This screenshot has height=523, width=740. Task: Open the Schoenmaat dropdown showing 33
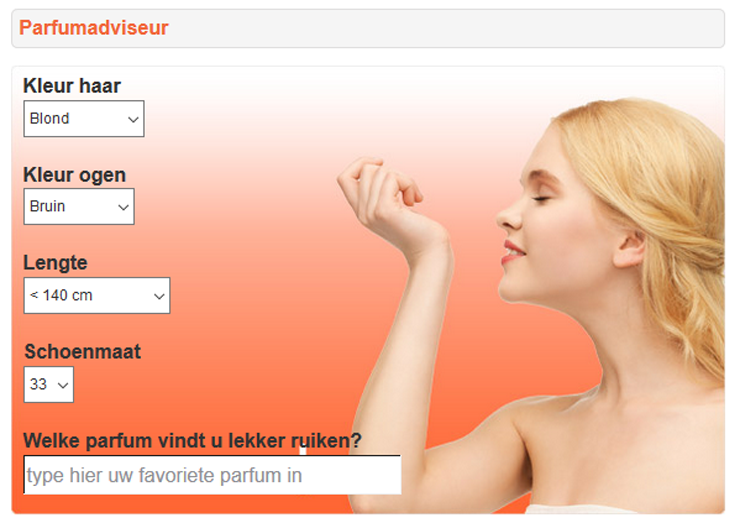pos(49,385)
